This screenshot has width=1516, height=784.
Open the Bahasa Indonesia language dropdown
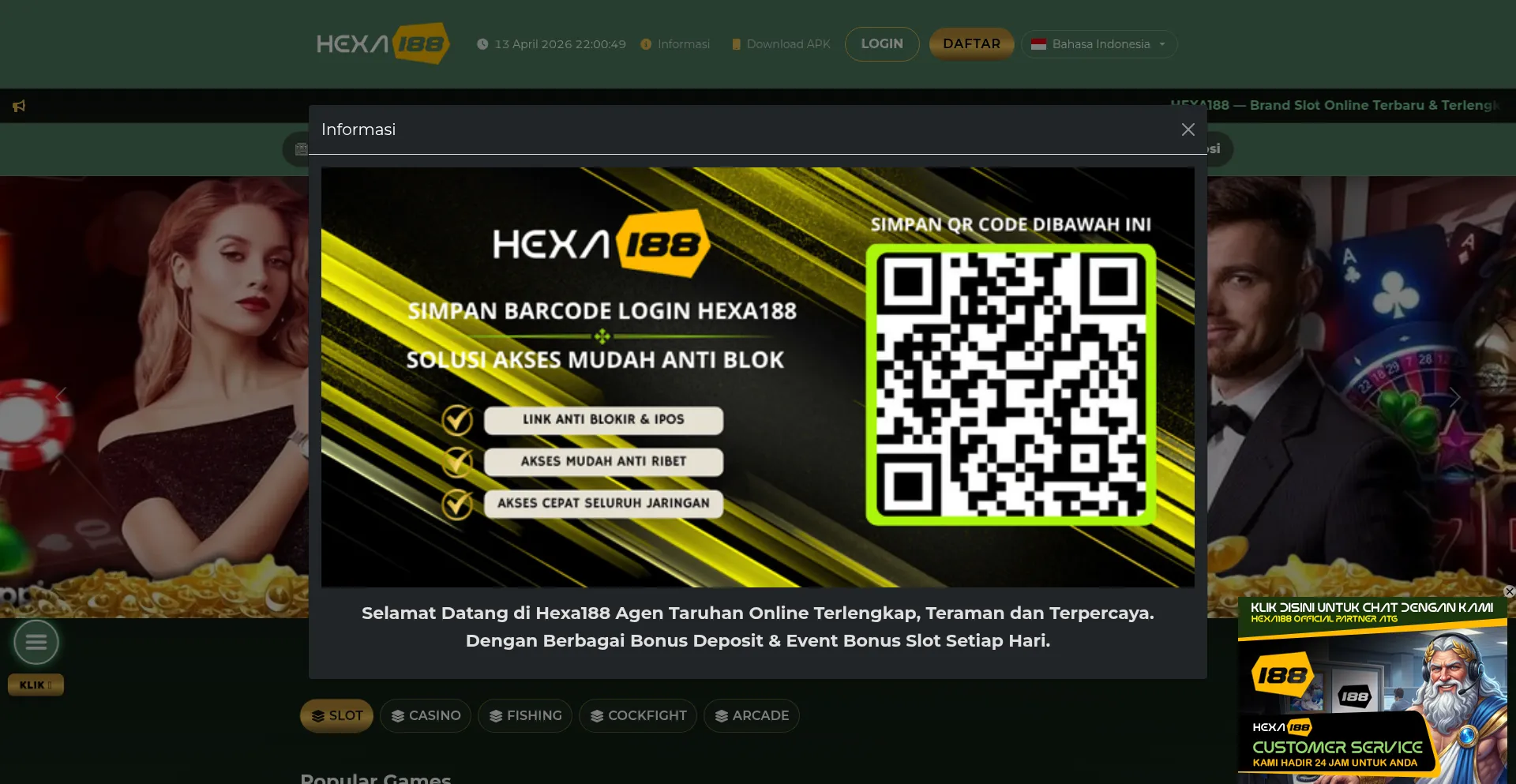(1099, 44)
